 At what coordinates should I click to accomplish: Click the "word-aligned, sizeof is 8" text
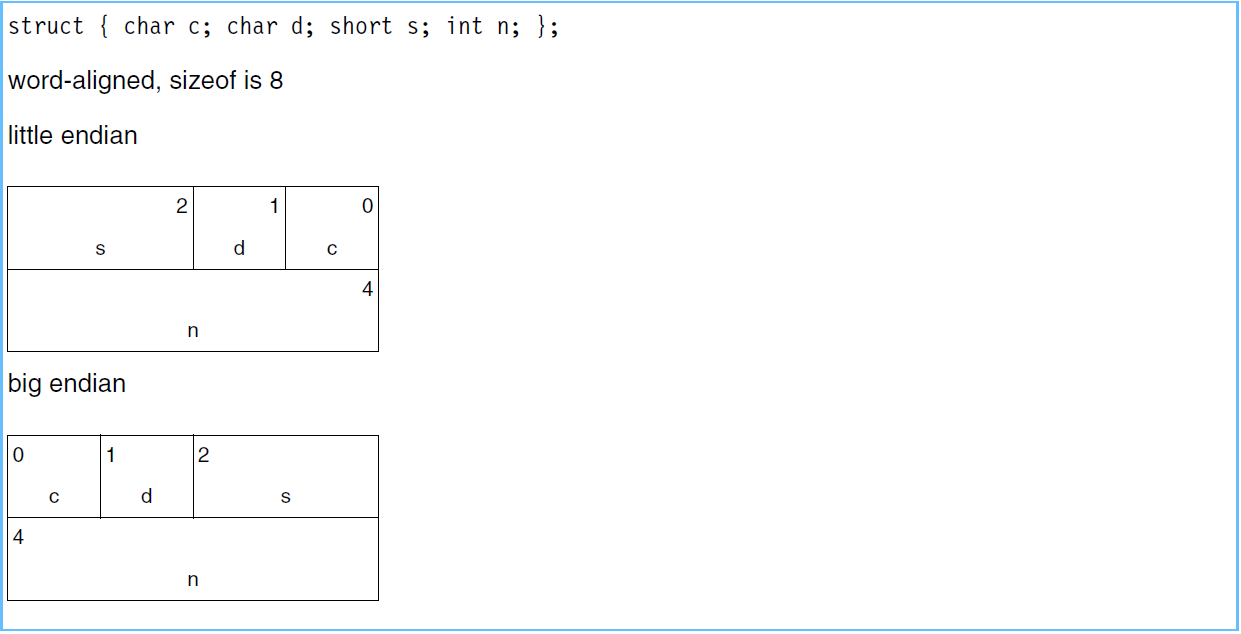click(146, 81)
